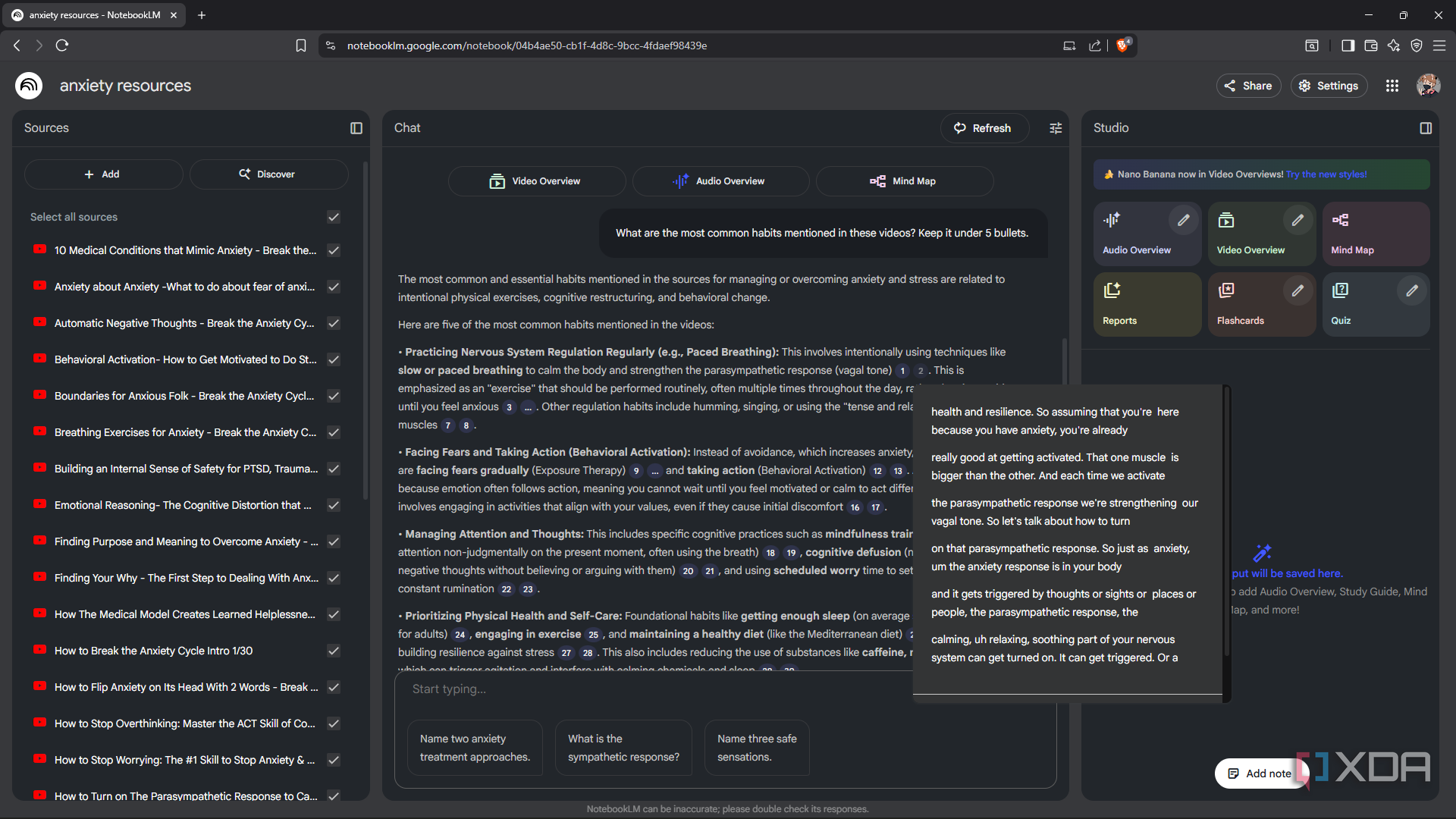Uncheck Finding Your Why source checkbox
The width and height of the screenshot is (1456, 819).
pos(334,578)
